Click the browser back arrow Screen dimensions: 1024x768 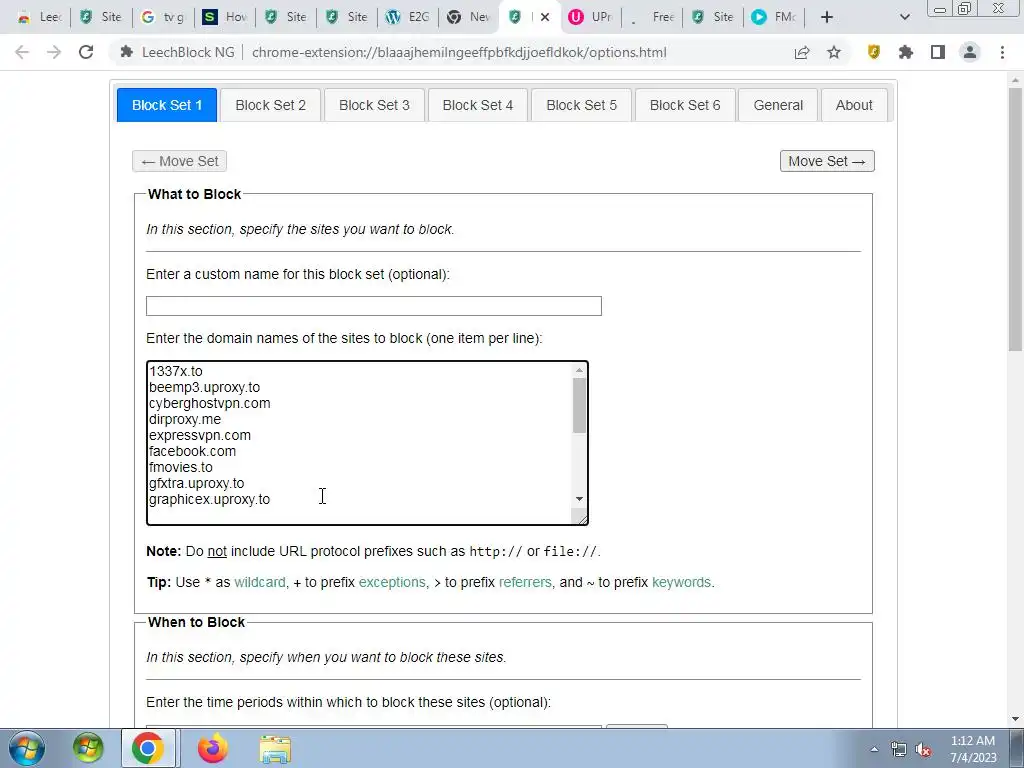coord(22,52)
